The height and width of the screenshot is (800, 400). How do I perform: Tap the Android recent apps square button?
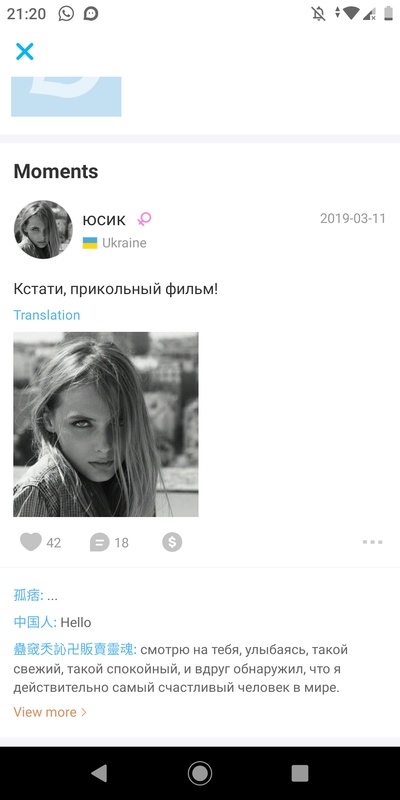300,773
